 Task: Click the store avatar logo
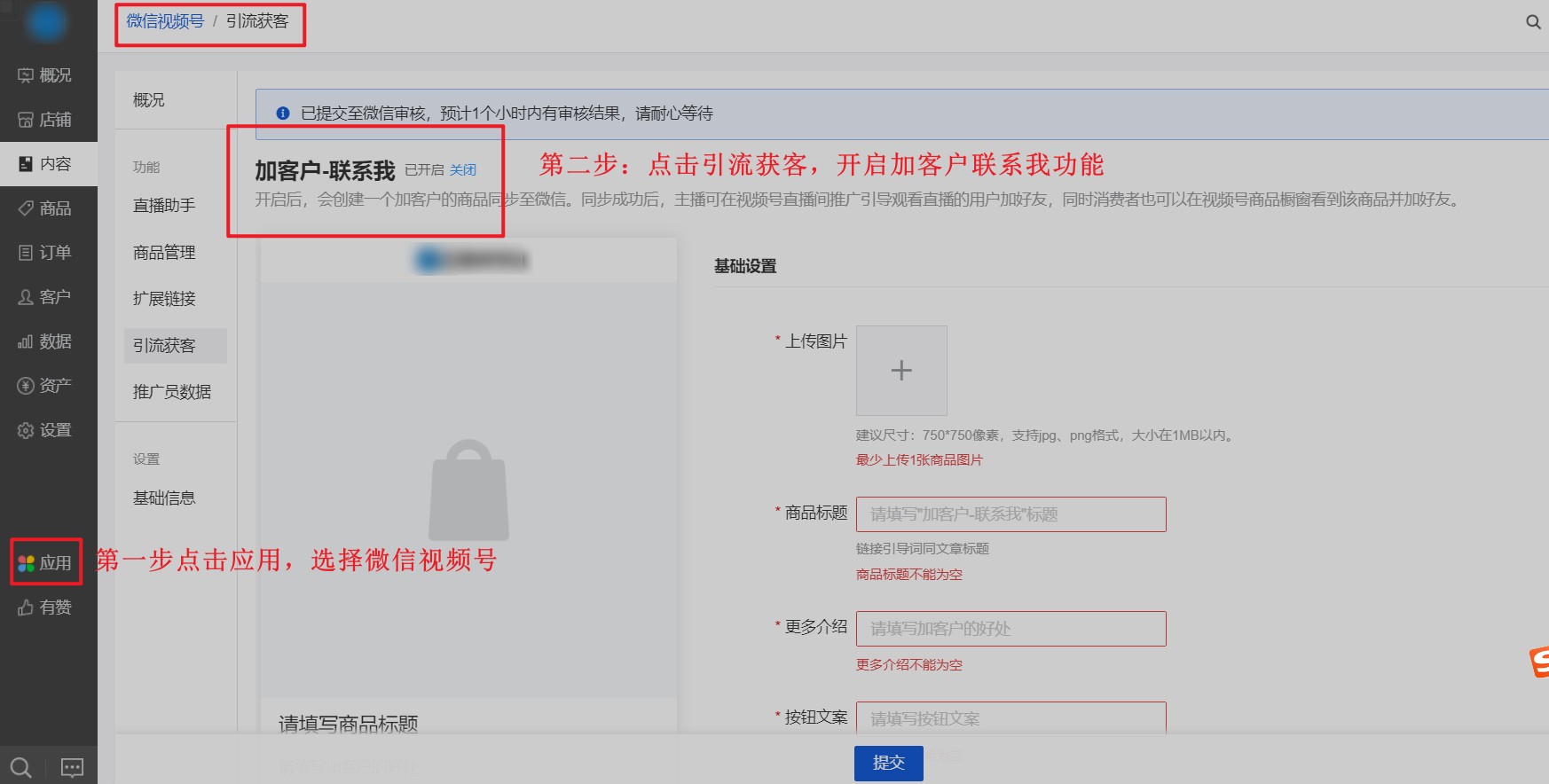point(46,22)
